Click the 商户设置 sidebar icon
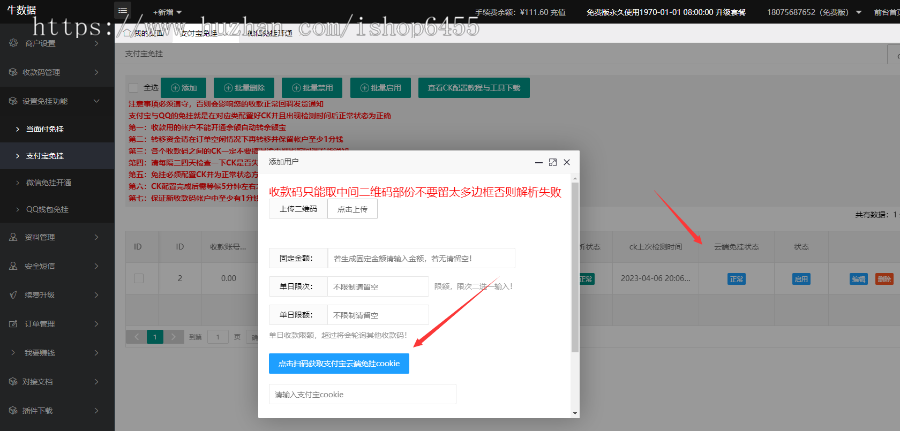Image resolution: width=900 pixels, height=431 pixels. [13, 44]
